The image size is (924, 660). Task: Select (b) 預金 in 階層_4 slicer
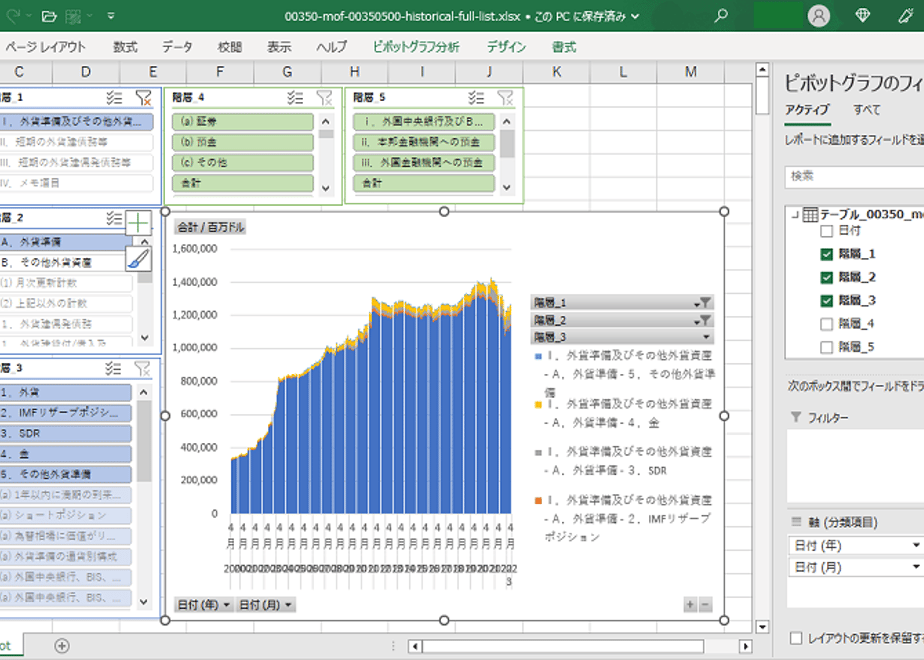point(243,142)
